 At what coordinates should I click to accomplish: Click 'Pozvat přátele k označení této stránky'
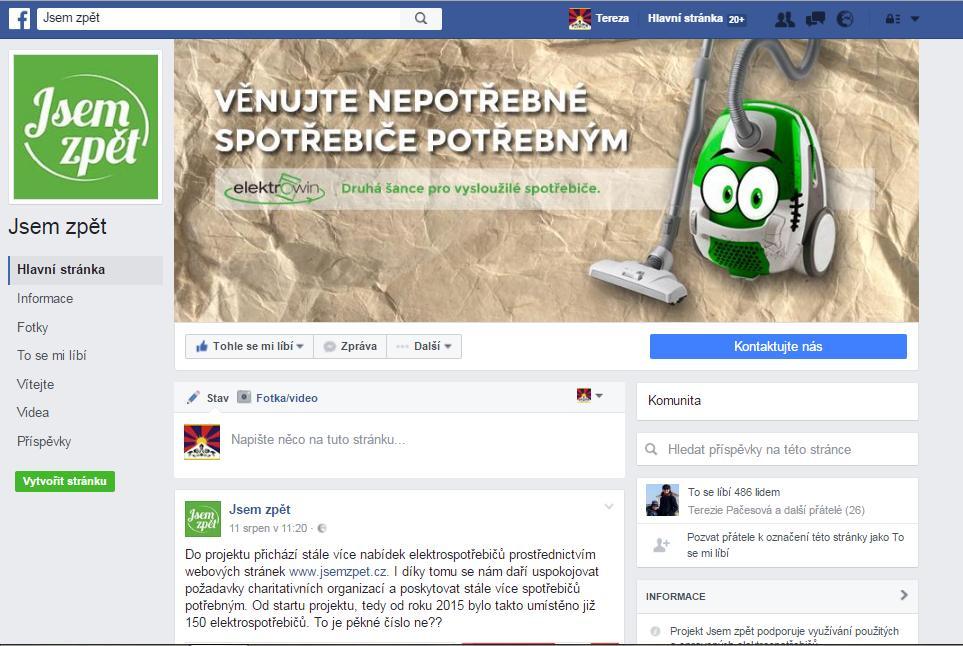pos(795,545)
